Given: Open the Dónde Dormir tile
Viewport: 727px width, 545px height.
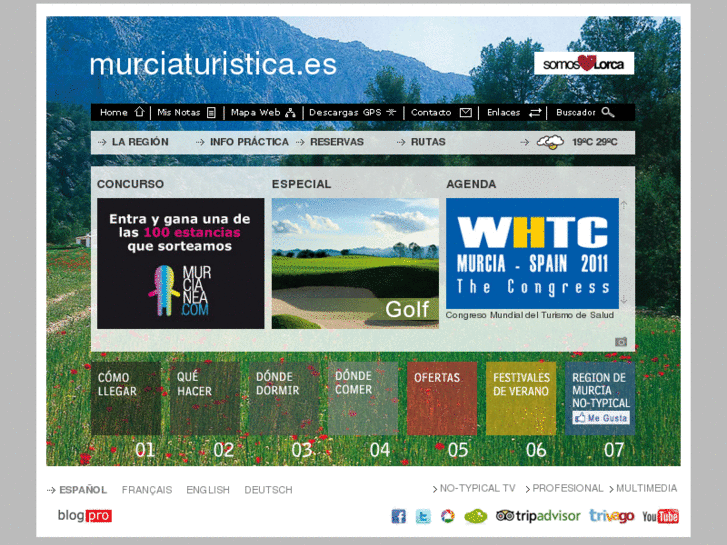Looking at the screenshot, I should point(284,398).
